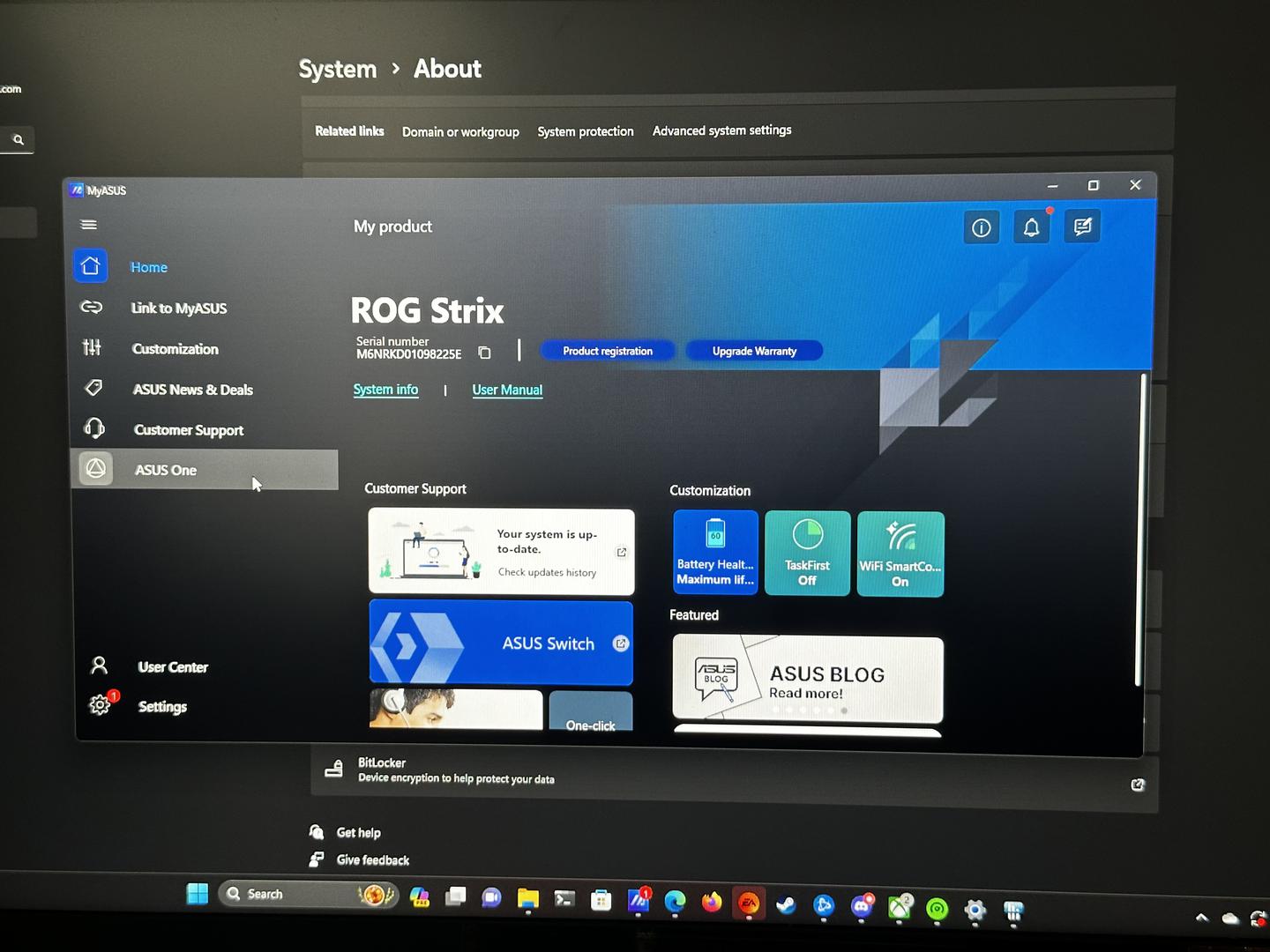1270x952 pixels.
Task: Click the ASUS One triangle icon
Action: tap(96, 469)
